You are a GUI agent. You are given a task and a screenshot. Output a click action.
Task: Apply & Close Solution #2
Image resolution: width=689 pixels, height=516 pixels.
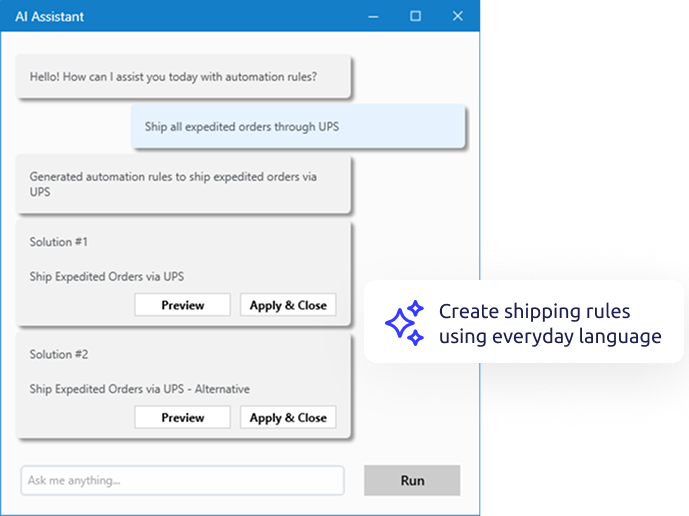(x=288, y=417)
